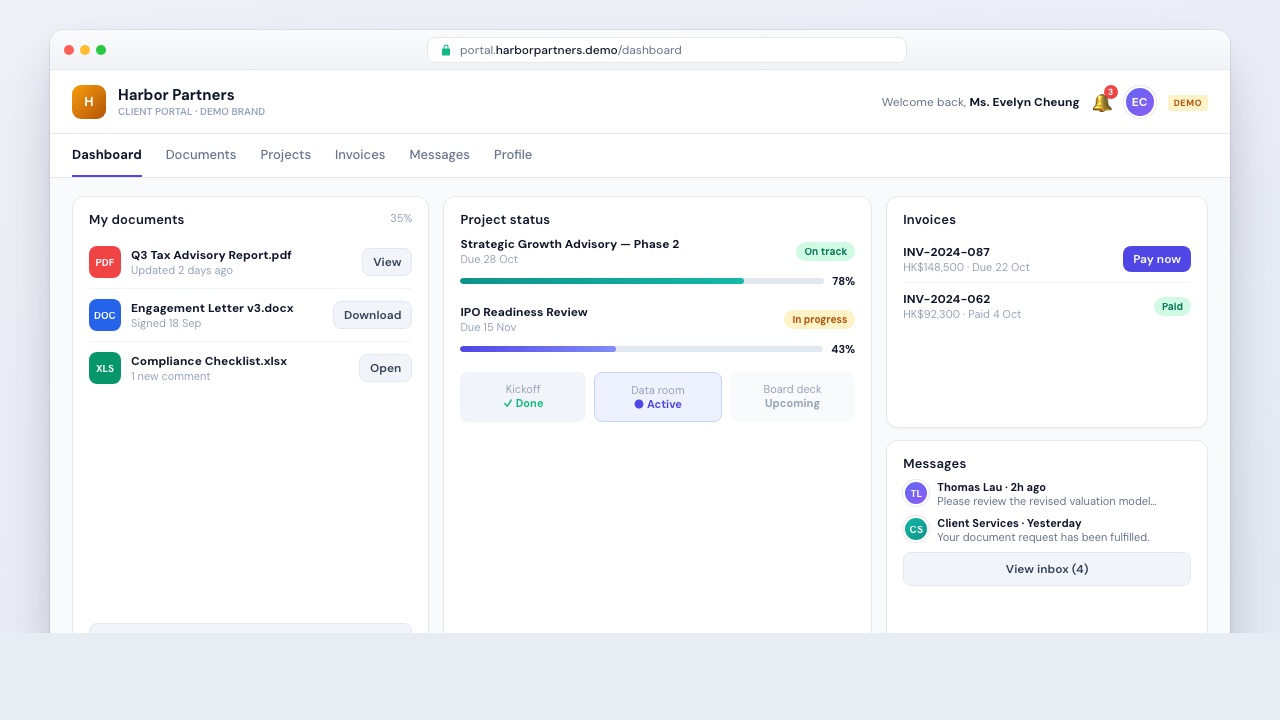
Task: Click the On track status badge
Action: (x=826, y=252)
